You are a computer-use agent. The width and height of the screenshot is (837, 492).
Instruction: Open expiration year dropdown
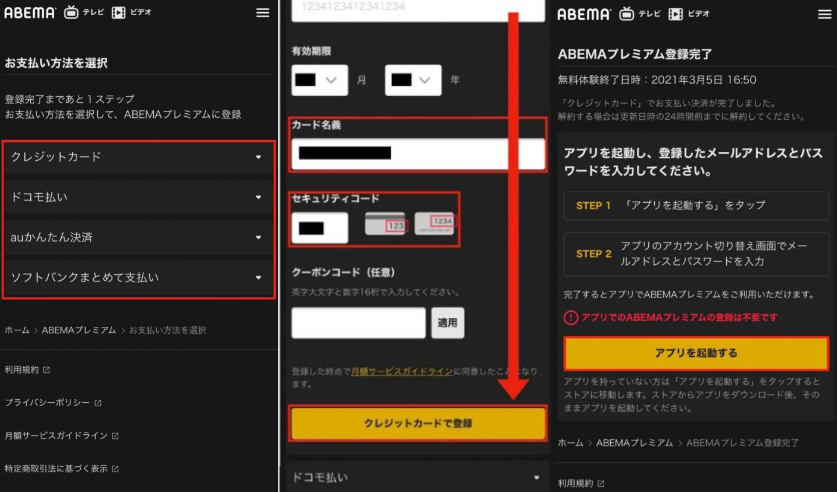413,80
